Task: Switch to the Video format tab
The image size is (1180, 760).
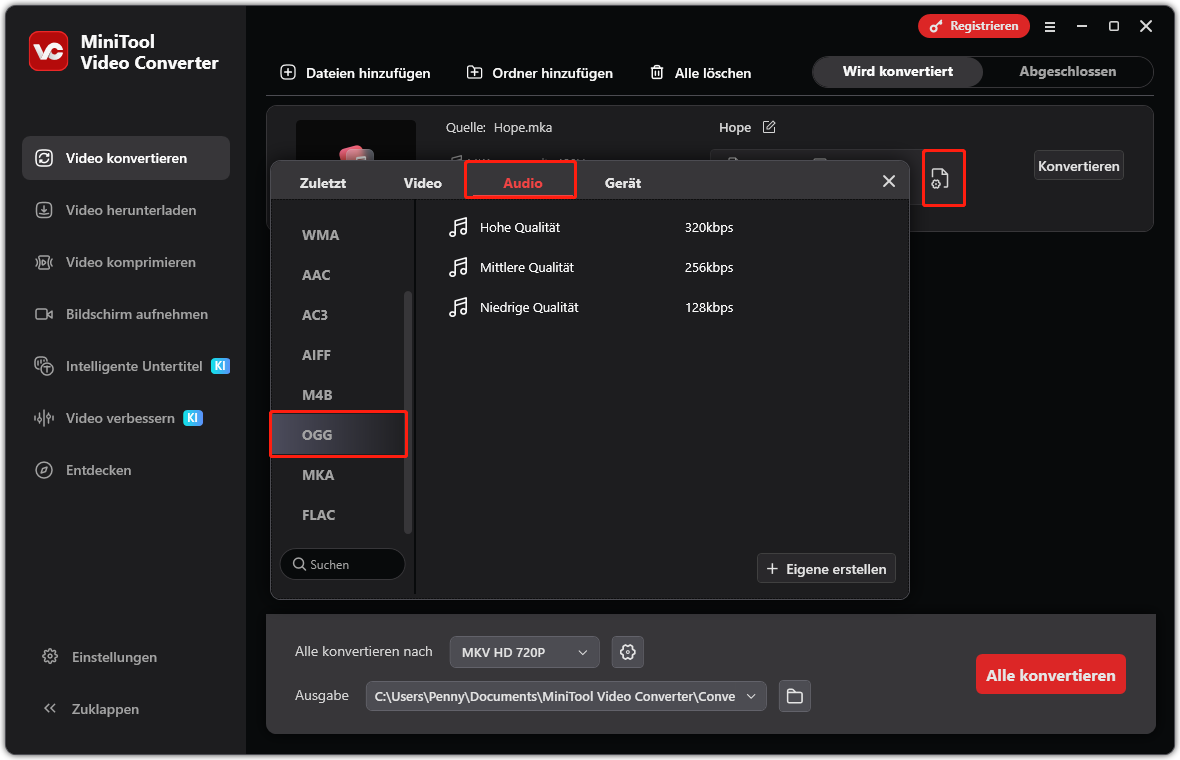Action: [x=422, y=183]
